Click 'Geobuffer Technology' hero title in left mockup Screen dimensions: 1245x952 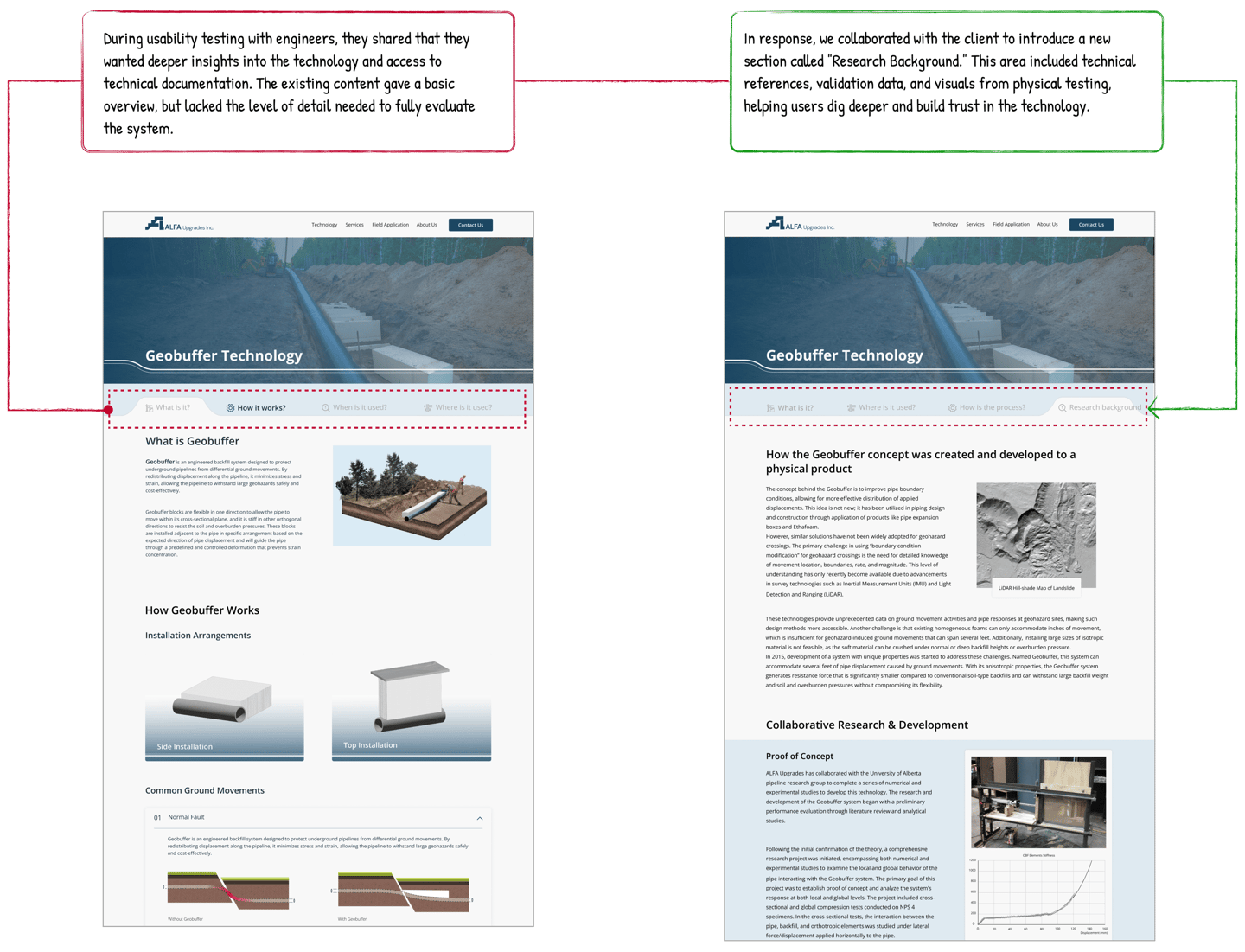click(224, 355)
